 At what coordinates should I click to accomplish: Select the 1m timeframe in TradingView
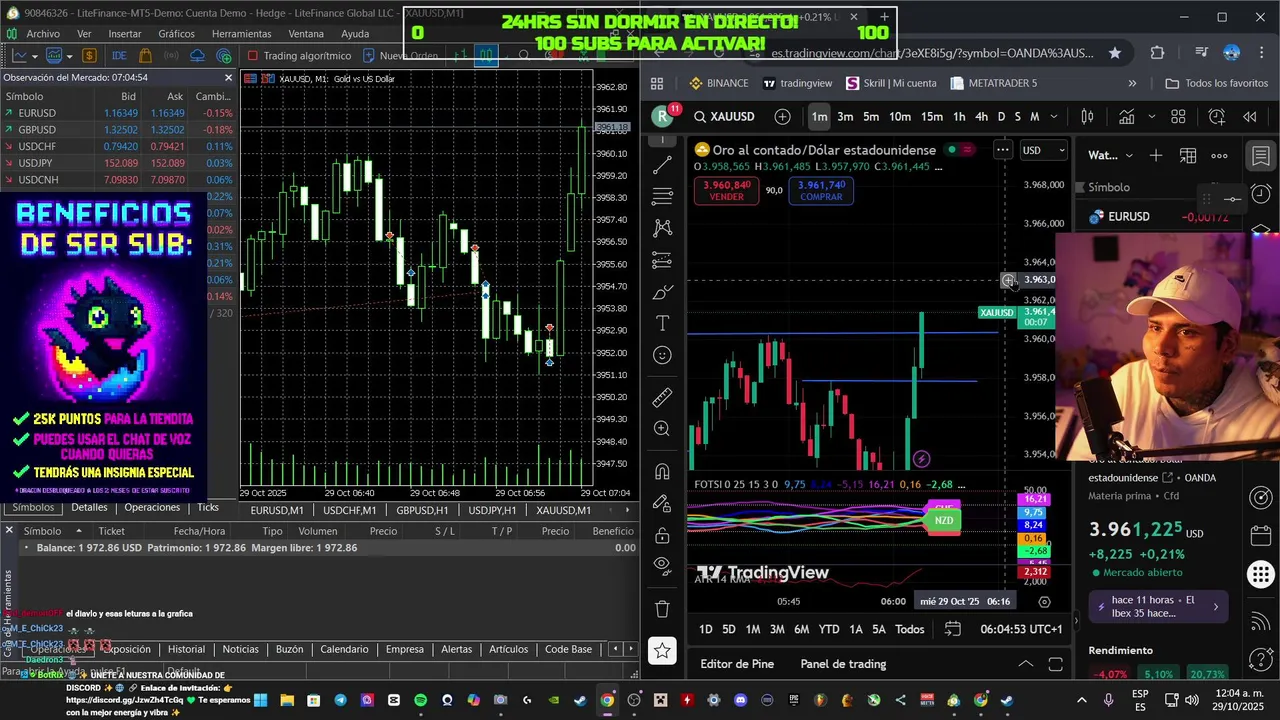[819, 117]
